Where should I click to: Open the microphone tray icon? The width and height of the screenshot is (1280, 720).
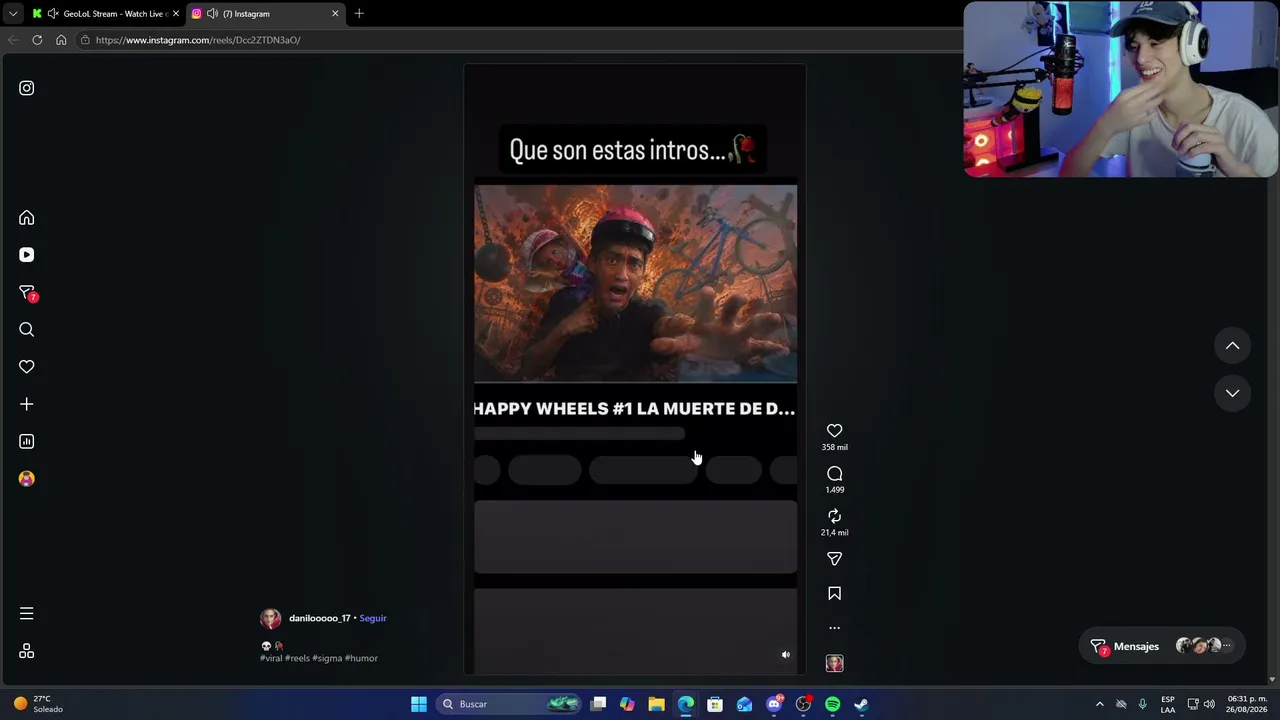point(1142,704)
